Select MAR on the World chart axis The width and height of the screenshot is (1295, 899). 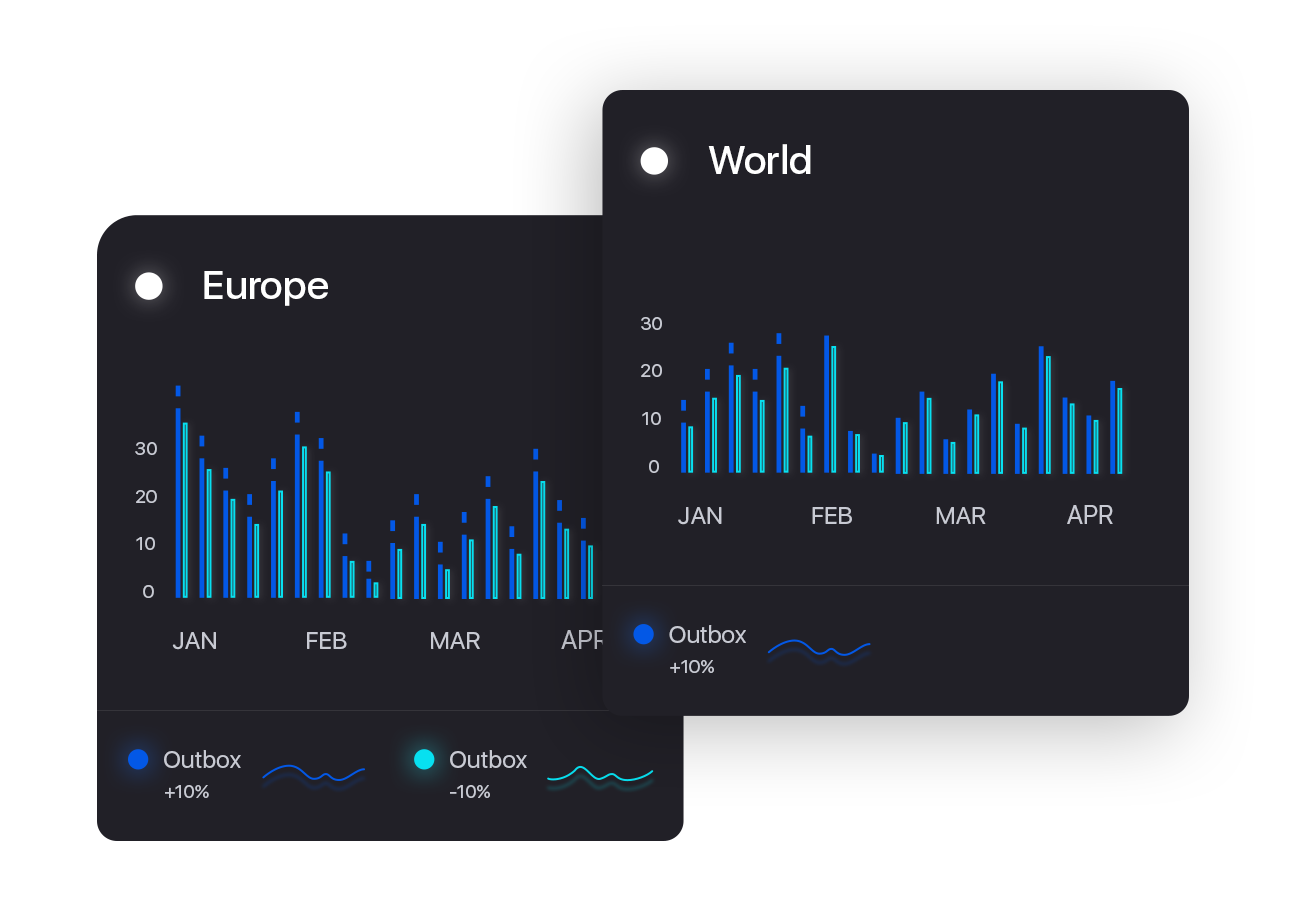tap(960, 516)
